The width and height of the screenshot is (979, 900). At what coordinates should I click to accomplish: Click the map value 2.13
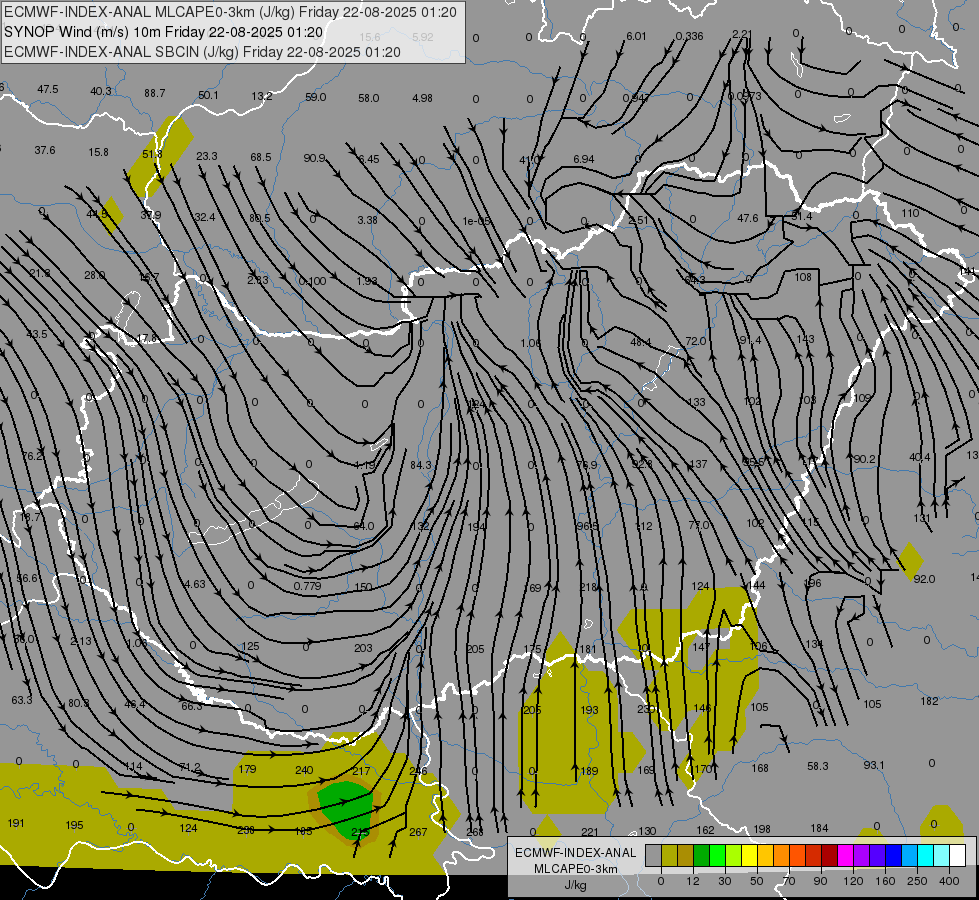coord(81,641)
